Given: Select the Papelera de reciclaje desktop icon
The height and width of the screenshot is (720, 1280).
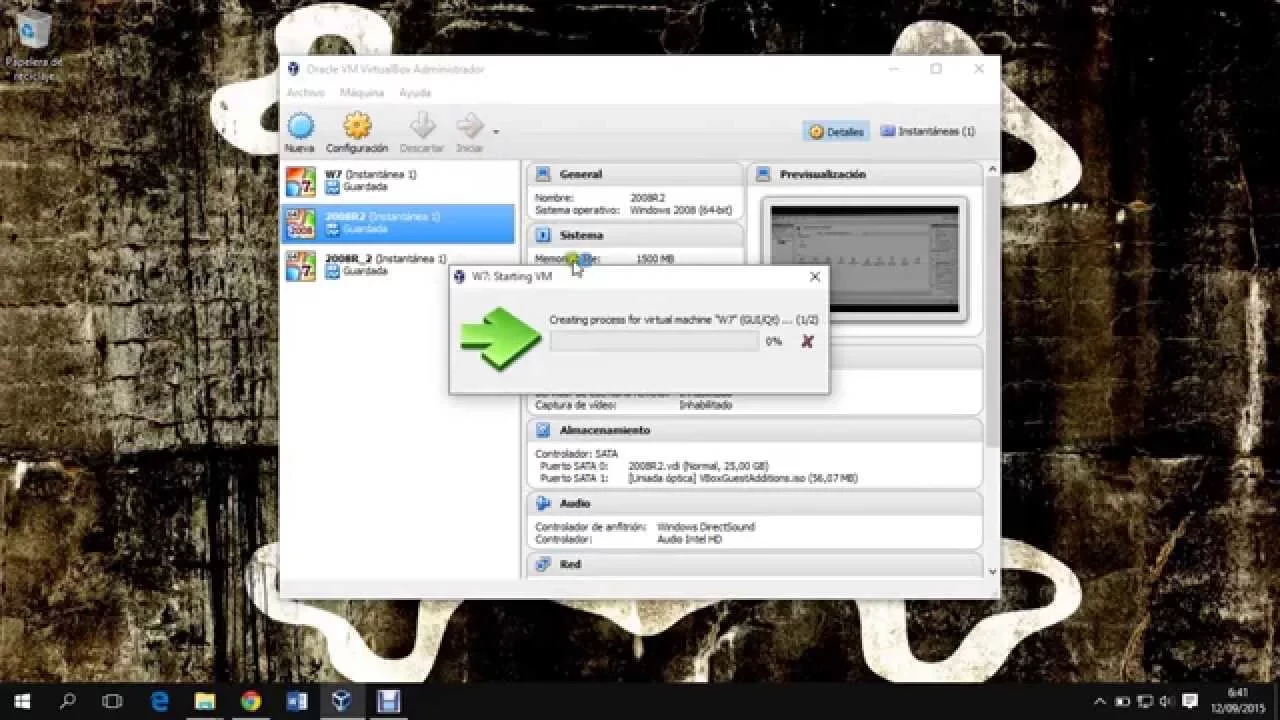Looking at the screenshot, I should click(34, 45).
